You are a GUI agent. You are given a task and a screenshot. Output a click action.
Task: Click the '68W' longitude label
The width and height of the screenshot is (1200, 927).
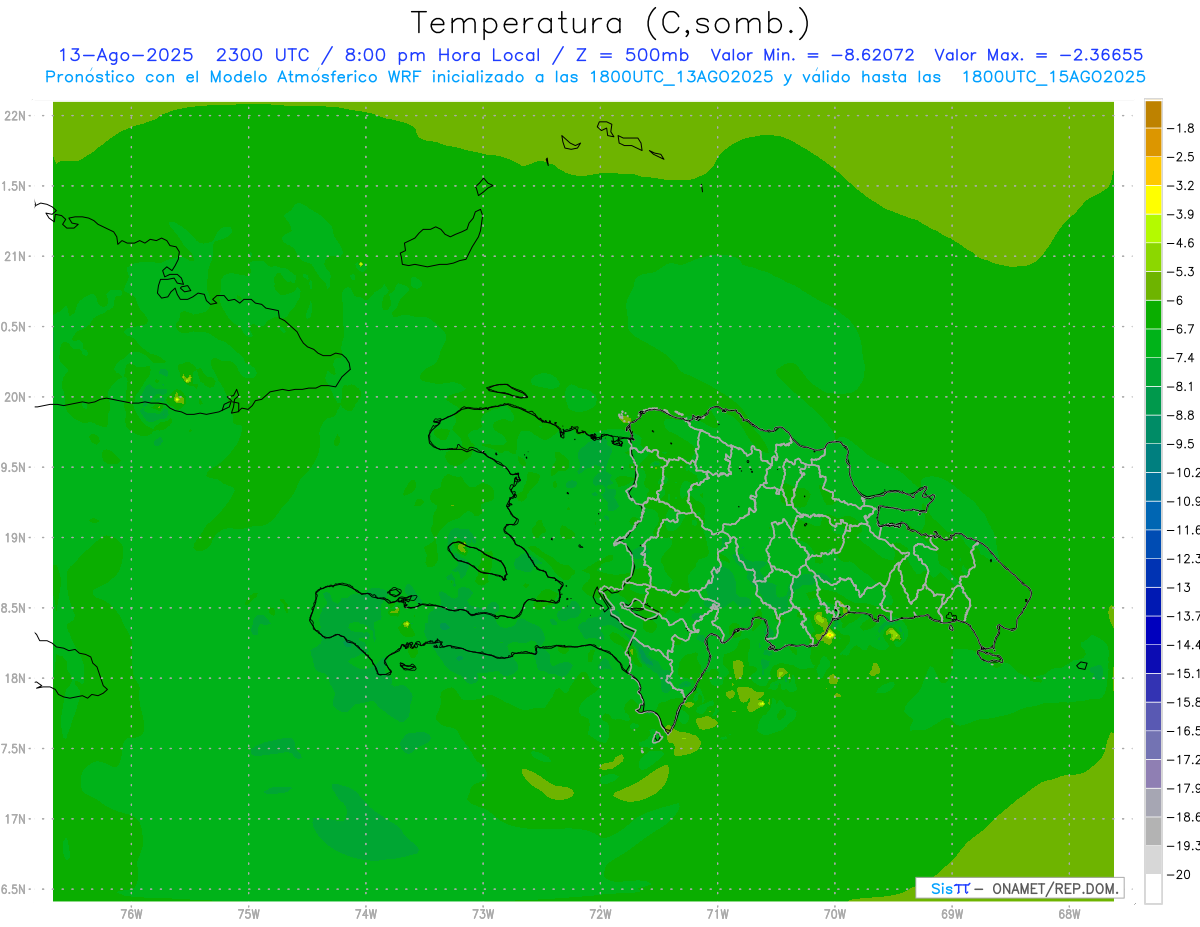tap(1069, 913)
